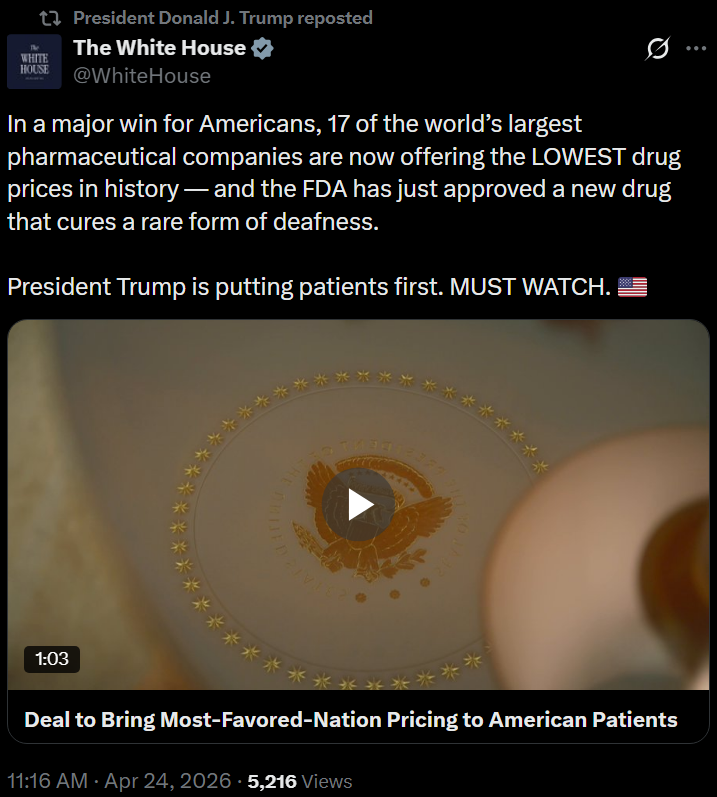
Task: Open the Most-Favored-Nation Pricing video title
Action: 351,719
